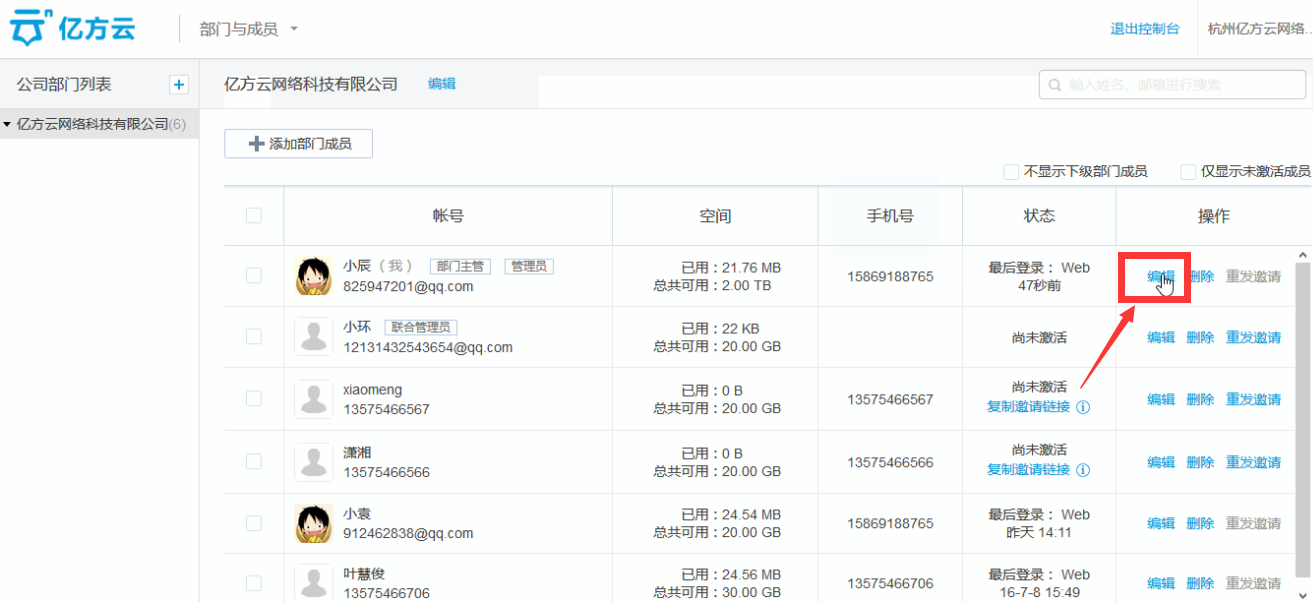Image resolution: width=1313 pixels, height=607 pixels.
Task: Check the 仅显示未激活成员 option
Action: click(x=1188, y=172)
